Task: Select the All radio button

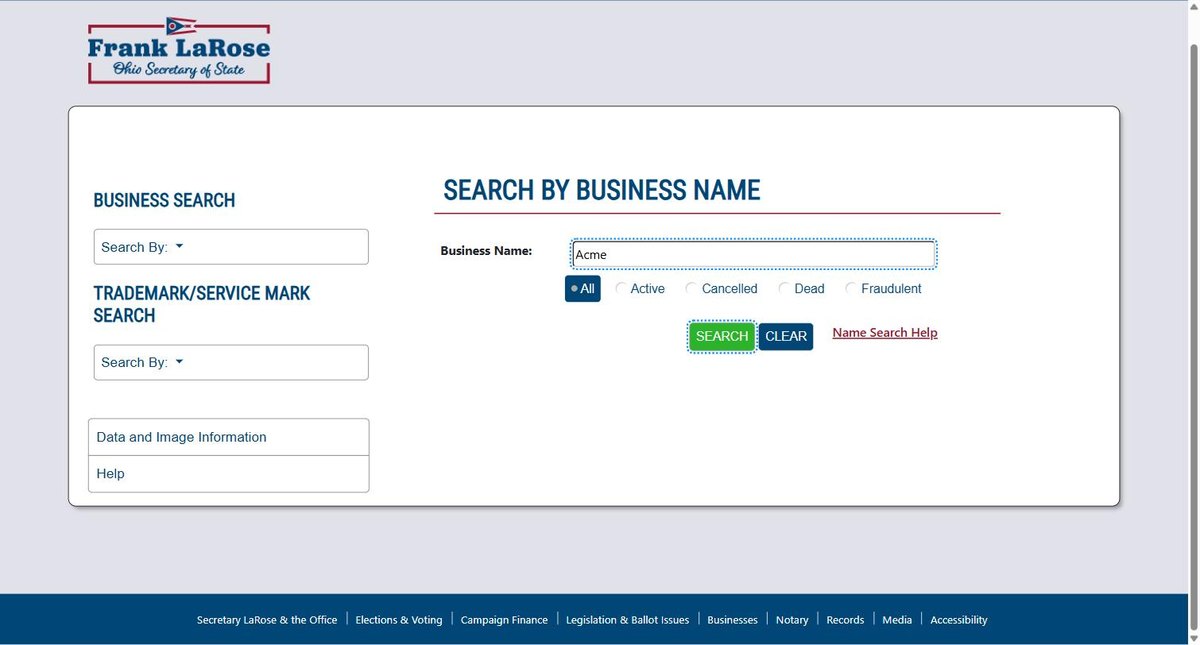Action: coord(583,289)
